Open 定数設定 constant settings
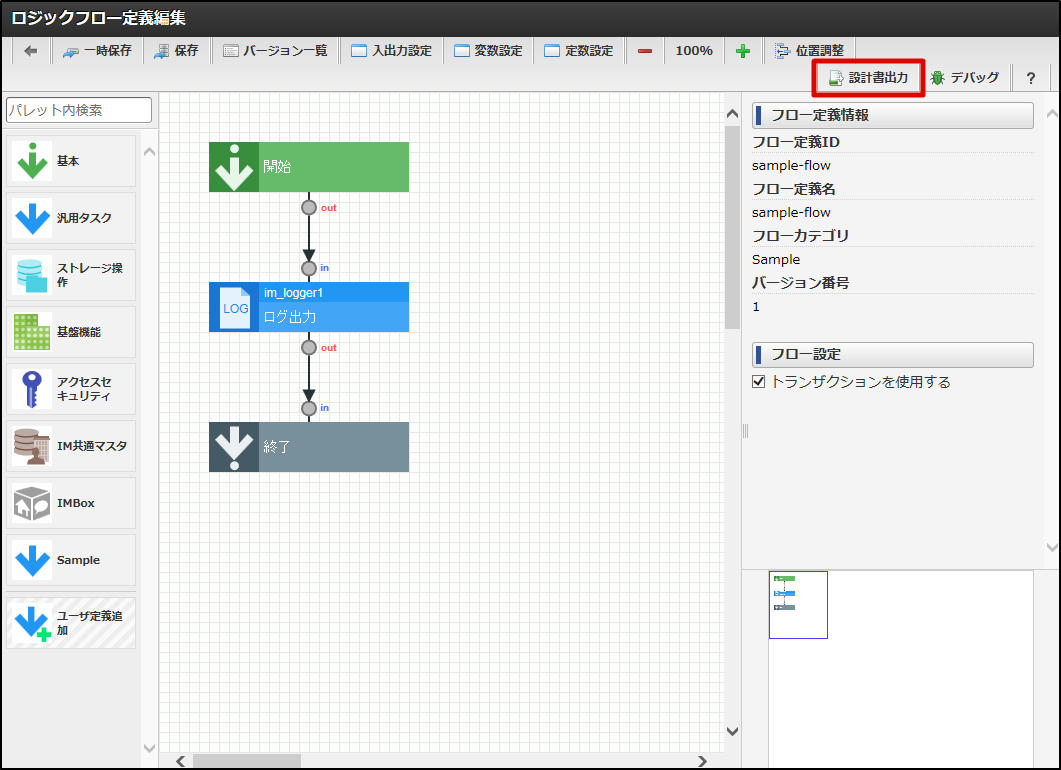1061x770 pixels. [x=579, y=51]
